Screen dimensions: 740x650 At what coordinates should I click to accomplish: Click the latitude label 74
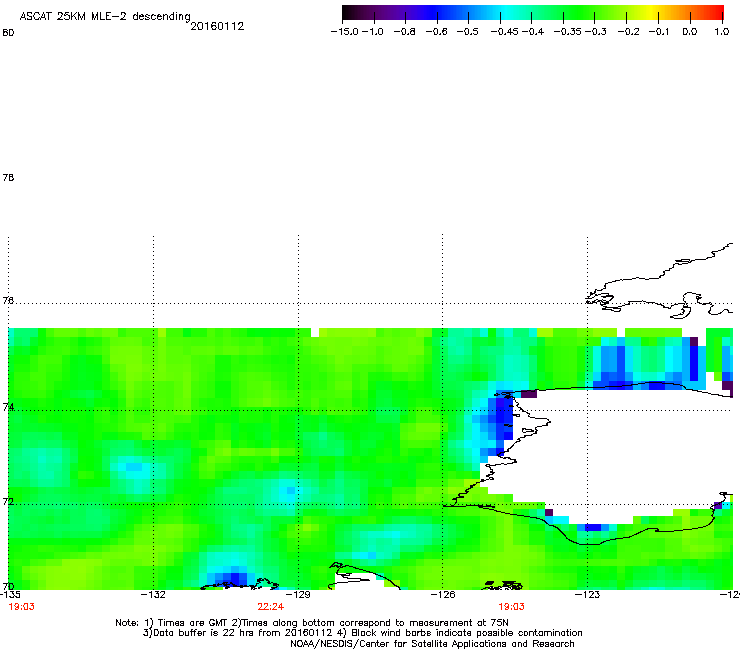[x=8, y=407]
